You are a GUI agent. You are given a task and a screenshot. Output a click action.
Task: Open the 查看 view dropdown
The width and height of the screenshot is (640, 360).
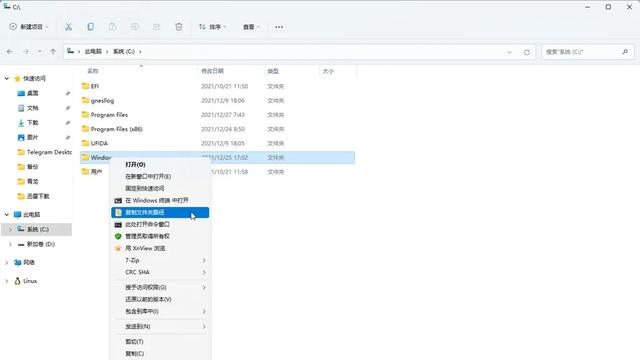coord(251,27)
